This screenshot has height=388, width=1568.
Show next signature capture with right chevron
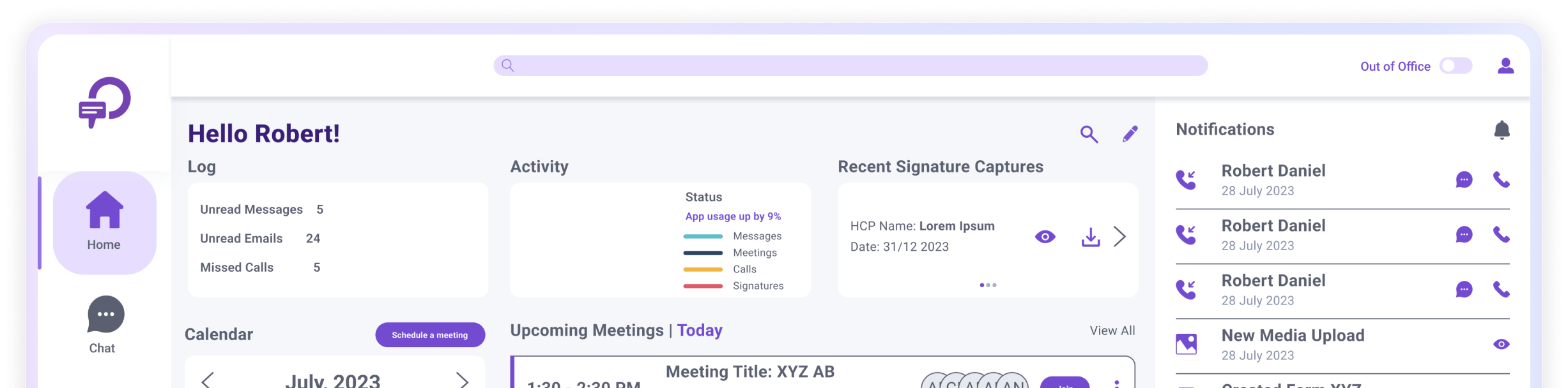point(1119,237)
